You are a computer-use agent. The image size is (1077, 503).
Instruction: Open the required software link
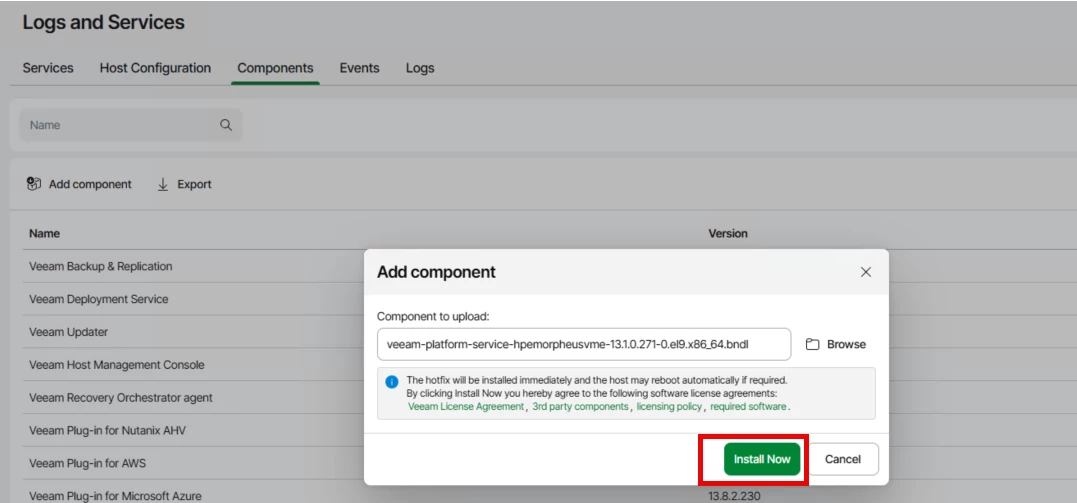coord(749,407)
